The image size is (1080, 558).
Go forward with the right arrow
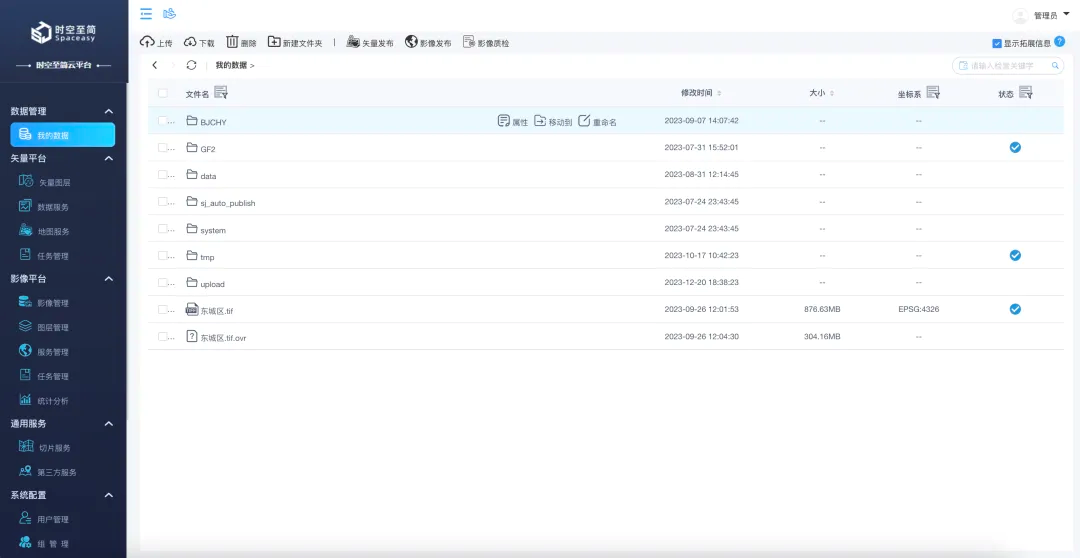173,65
